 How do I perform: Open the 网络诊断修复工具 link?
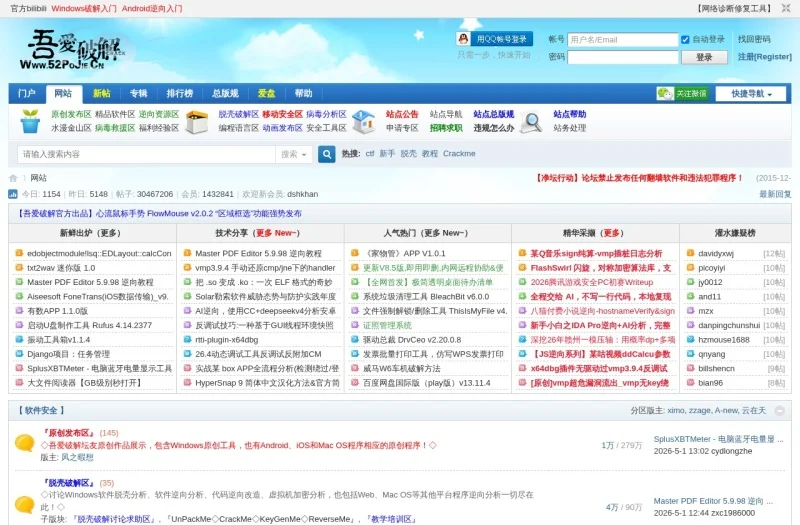(x=735, y=8)
